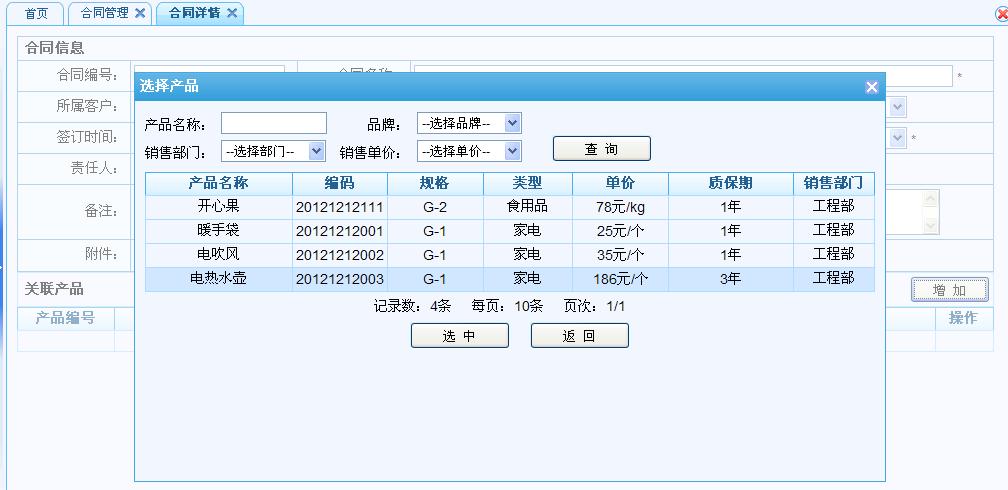Click the 增加 button
This screenshot has height=490, width=1008.
948,290
